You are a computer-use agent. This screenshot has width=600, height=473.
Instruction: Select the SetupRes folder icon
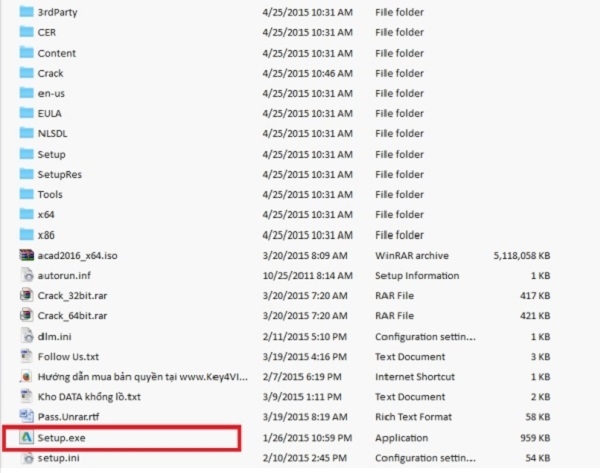(x=26, y=174)
